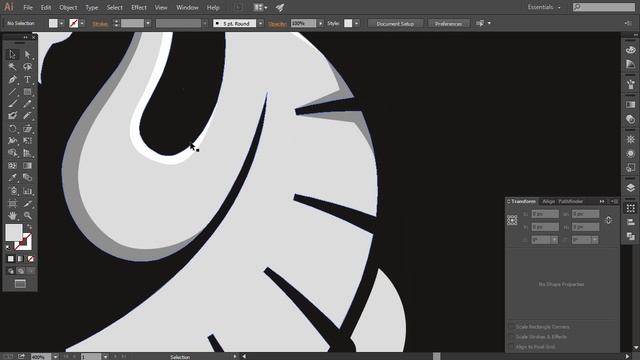
Task: Select the Line Segment tool
Action: click(x=12, y=92)
